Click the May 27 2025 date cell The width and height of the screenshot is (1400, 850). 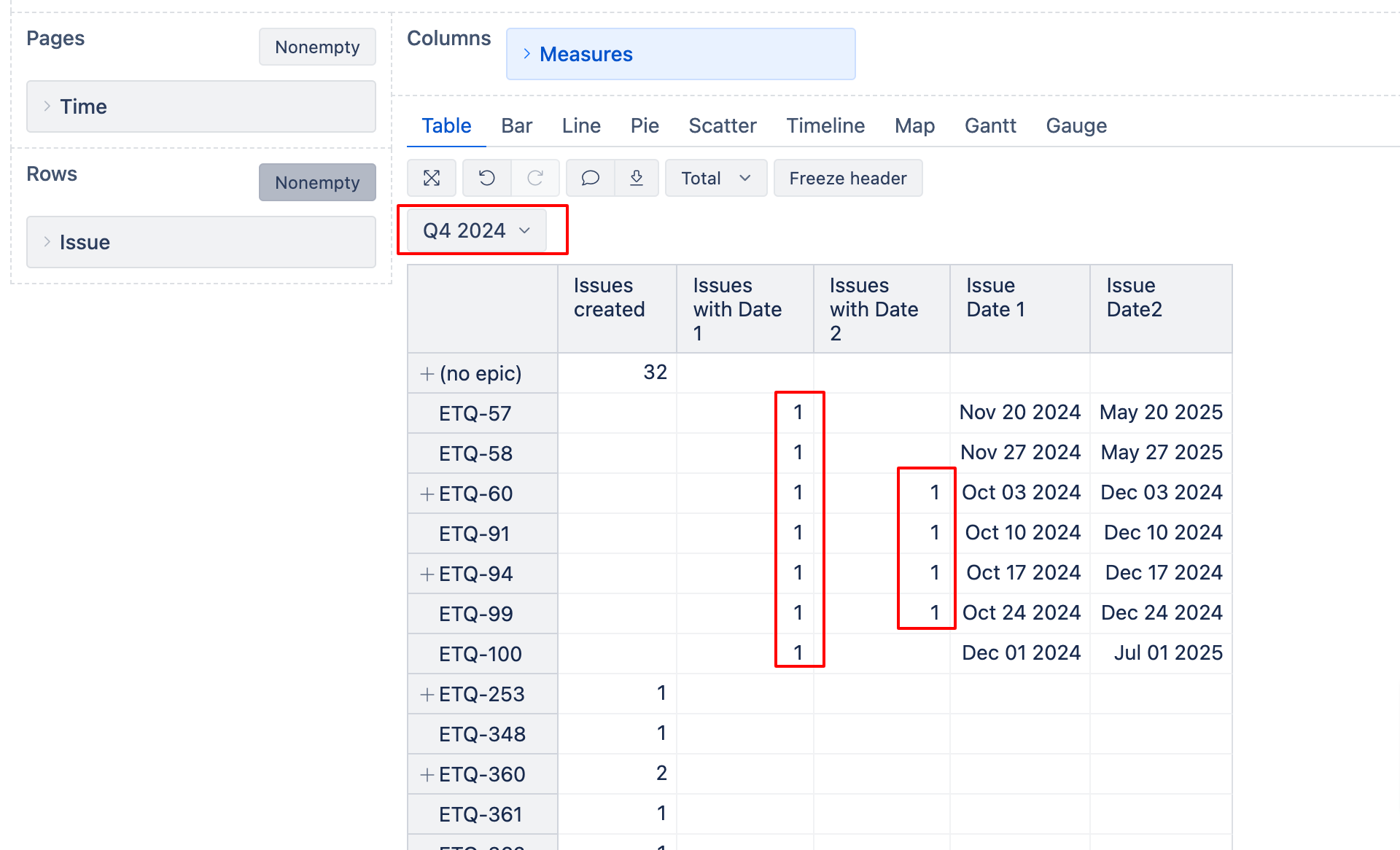click(x=1162, y=452)
